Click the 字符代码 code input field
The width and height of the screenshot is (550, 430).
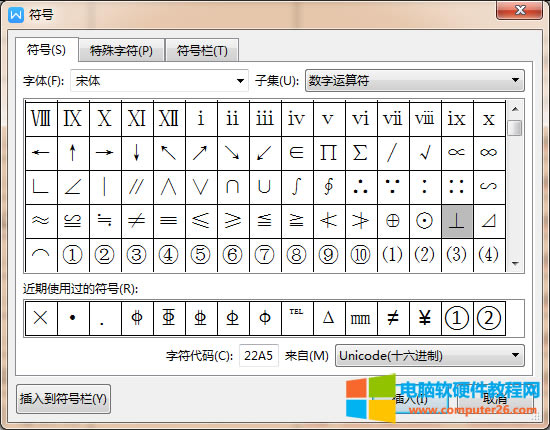click(259, 356)
